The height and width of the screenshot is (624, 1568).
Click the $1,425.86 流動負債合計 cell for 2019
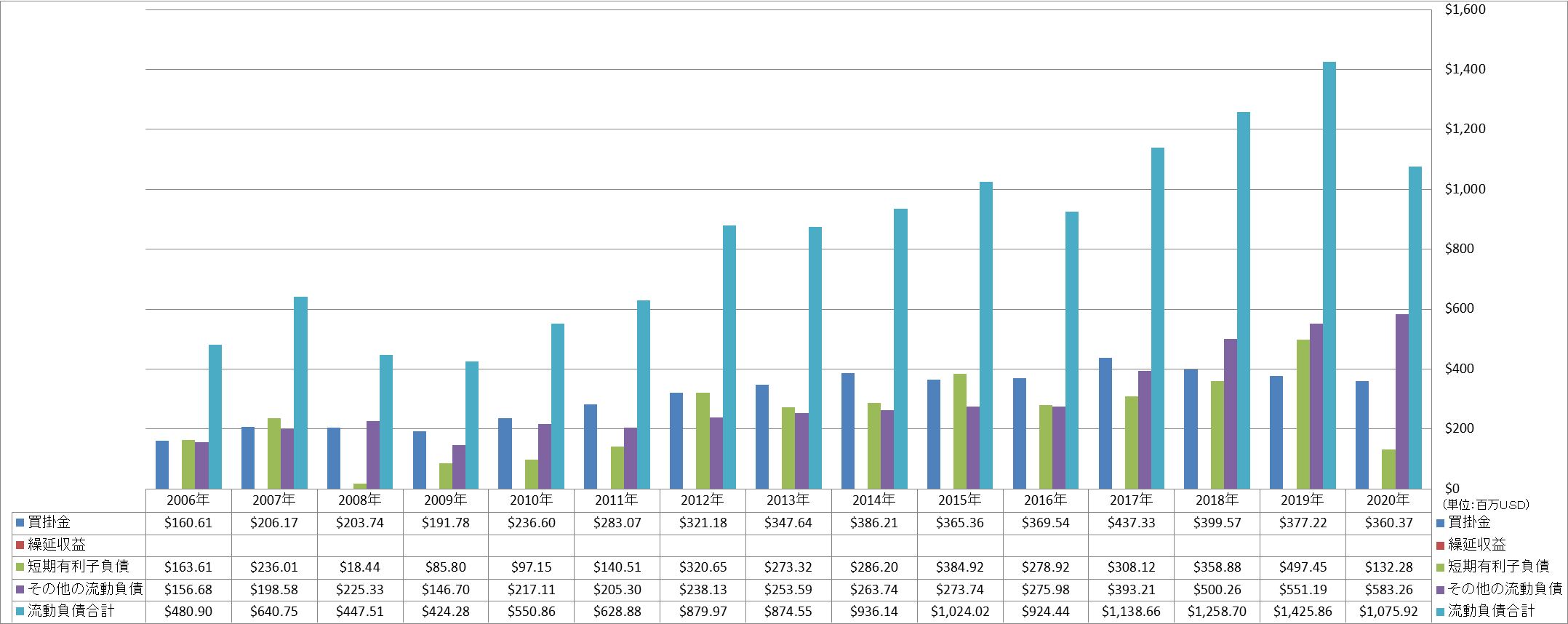(x=1303, y=612)
